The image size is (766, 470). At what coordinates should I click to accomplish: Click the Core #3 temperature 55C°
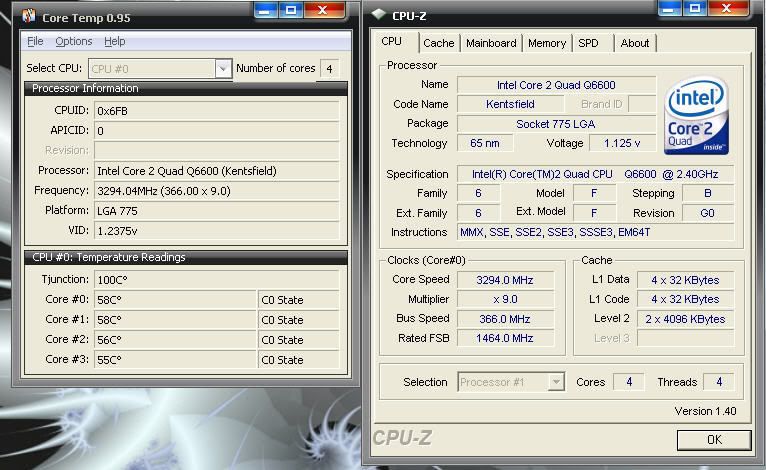tap(175, 360)
